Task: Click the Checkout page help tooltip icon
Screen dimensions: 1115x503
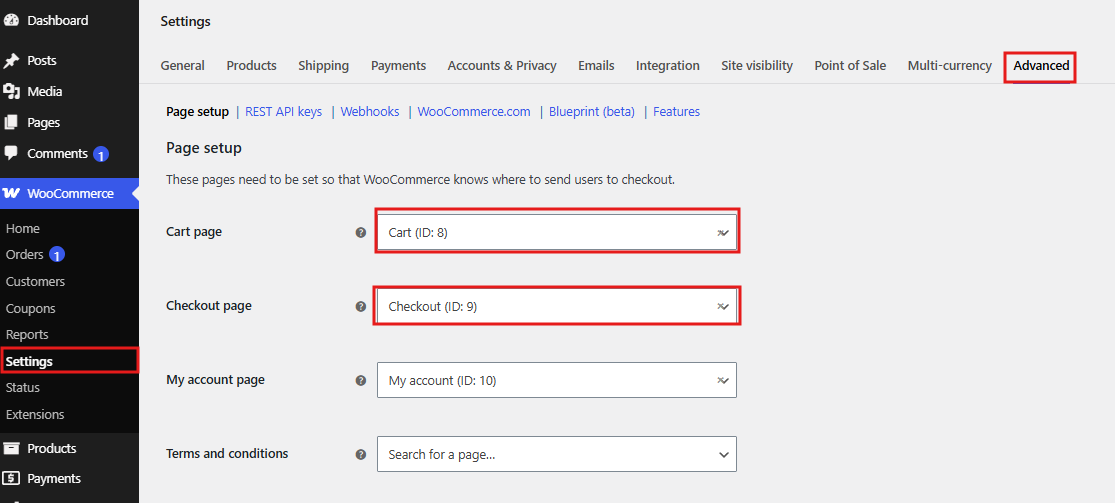Action: [x=361, y=306]
